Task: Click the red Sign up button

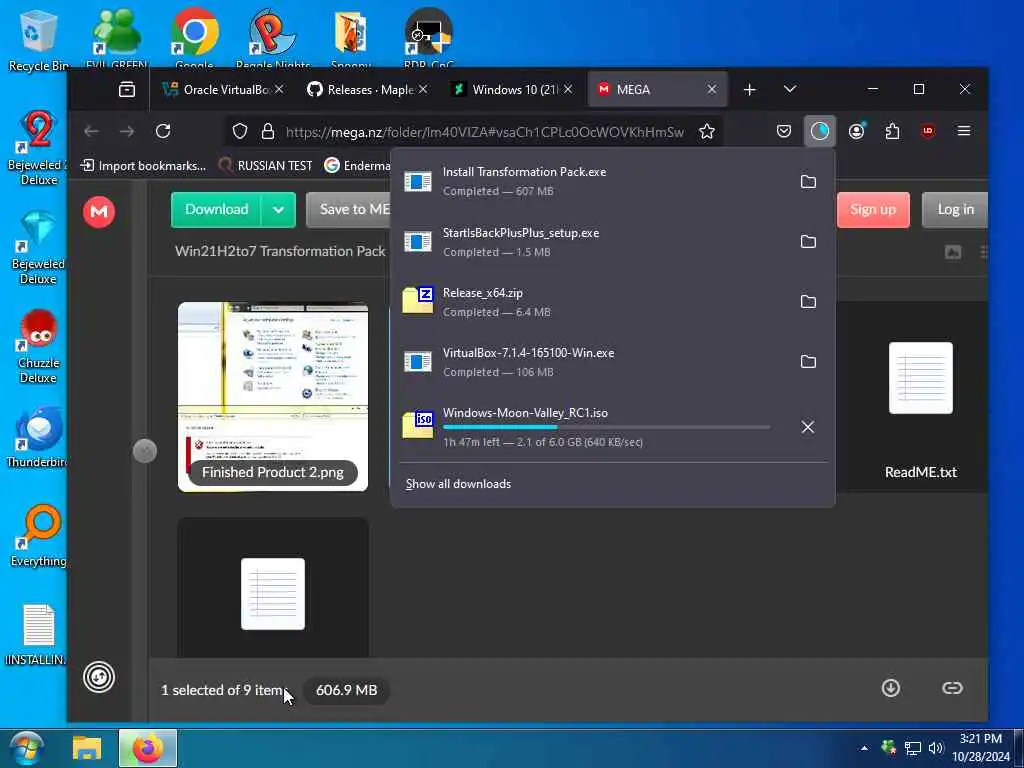Action: coord(872,210)
